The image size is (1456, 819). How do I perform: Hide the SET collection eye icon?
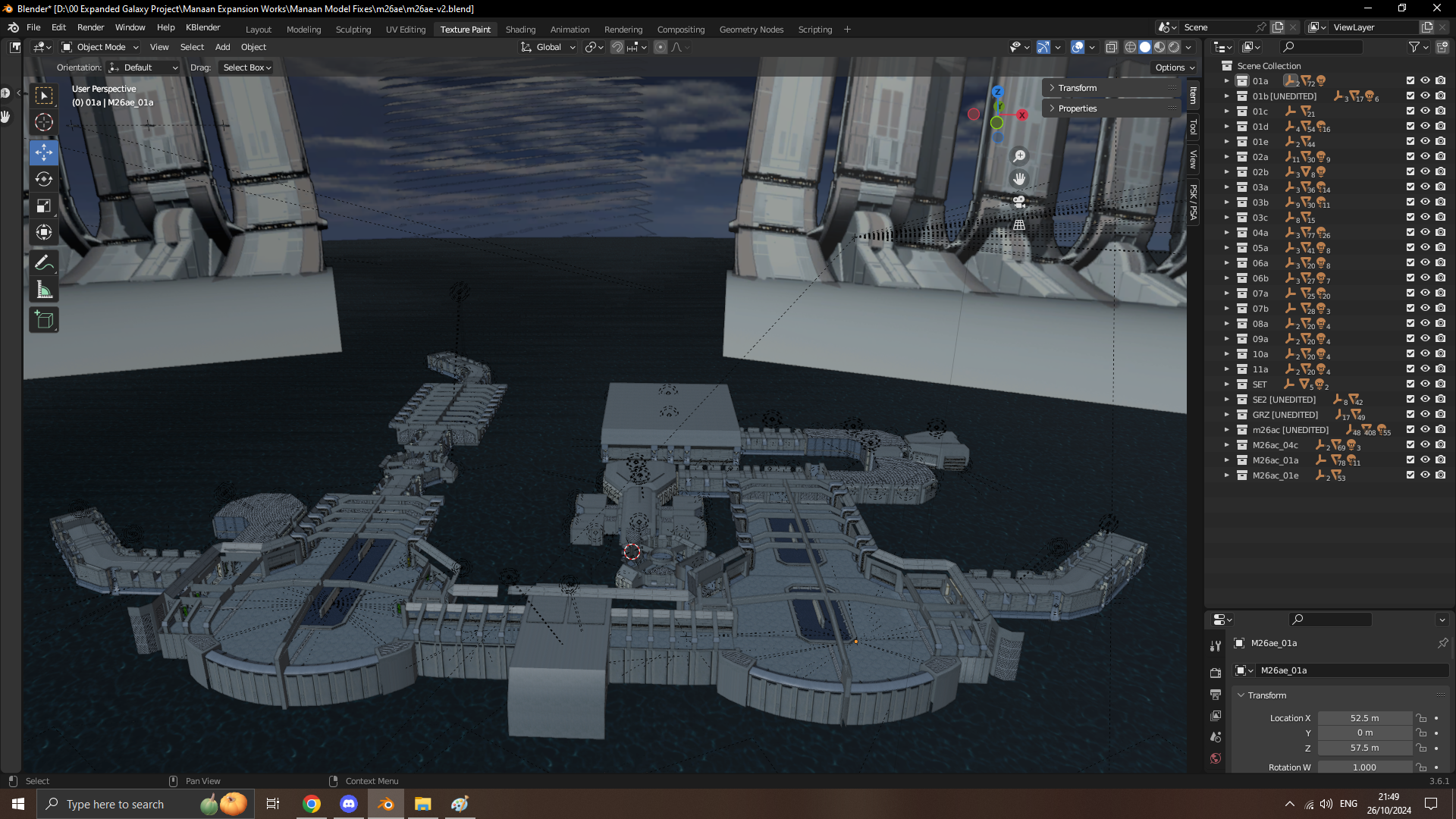(1426, 384)
